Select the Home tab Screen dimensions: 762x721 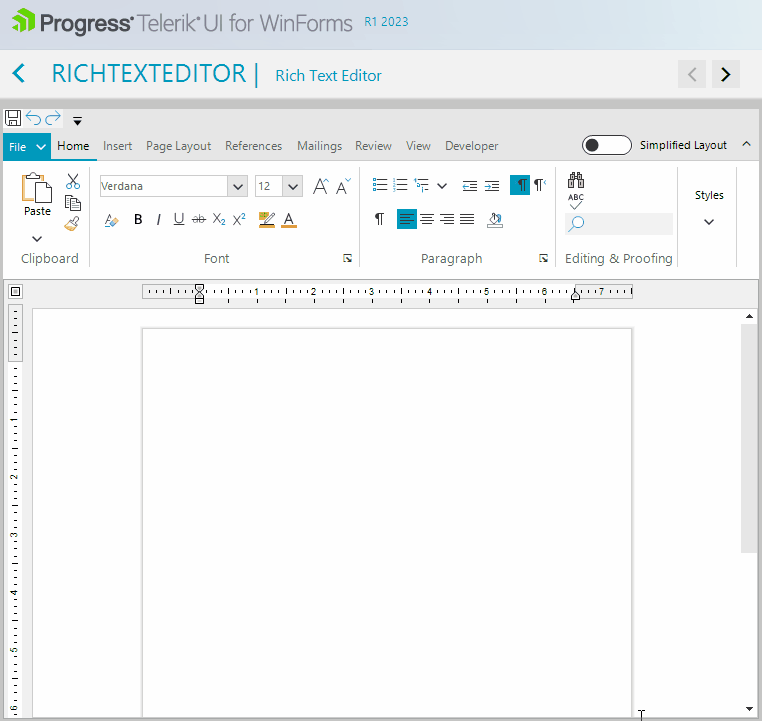click(x=73, y=146)
